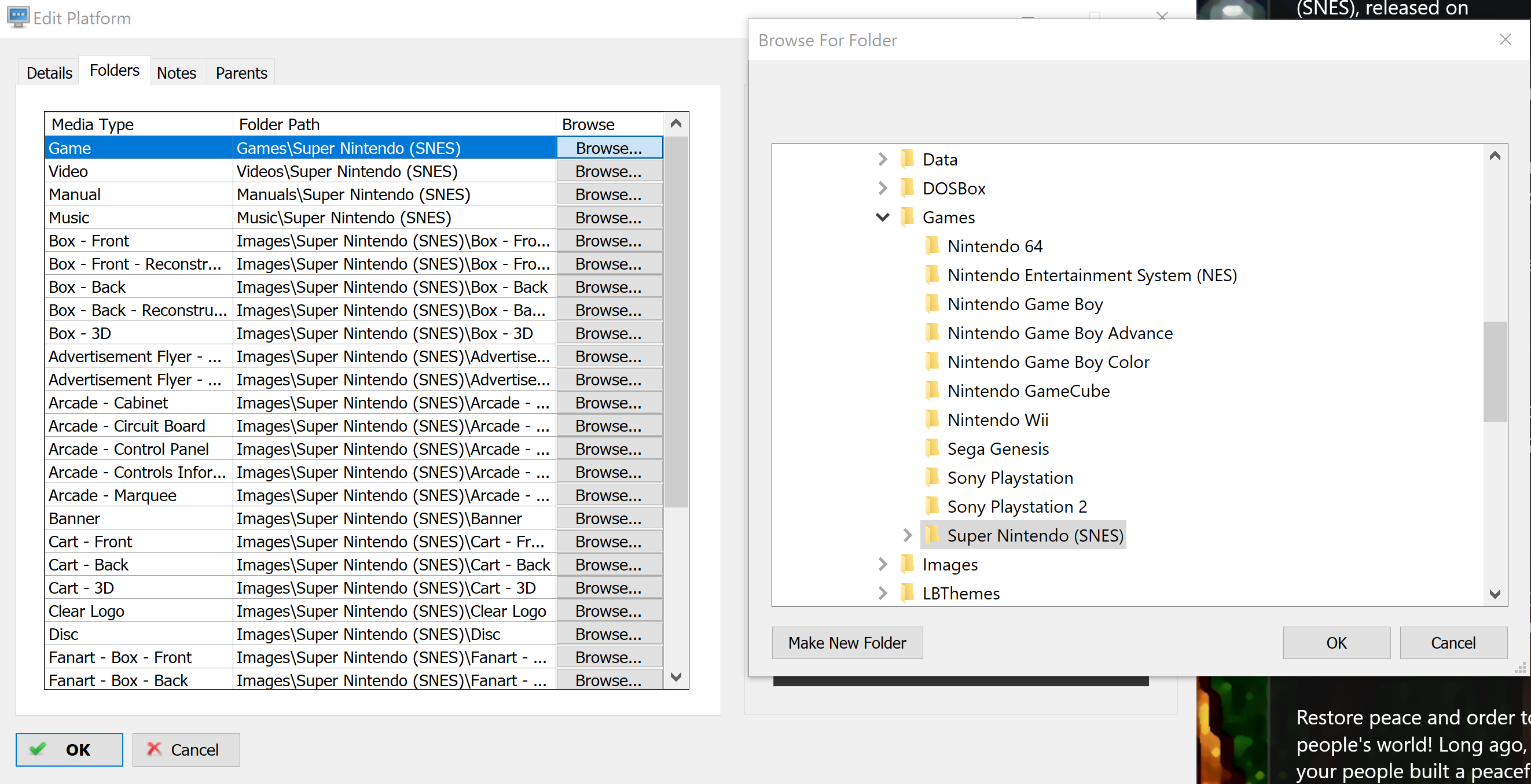
Task: Click Browse for the Disc row
Action: coord(609,634)
